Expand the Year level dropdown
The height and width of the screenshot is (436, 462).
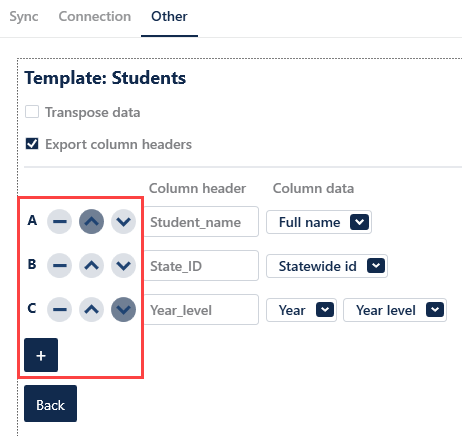(395, 310)
